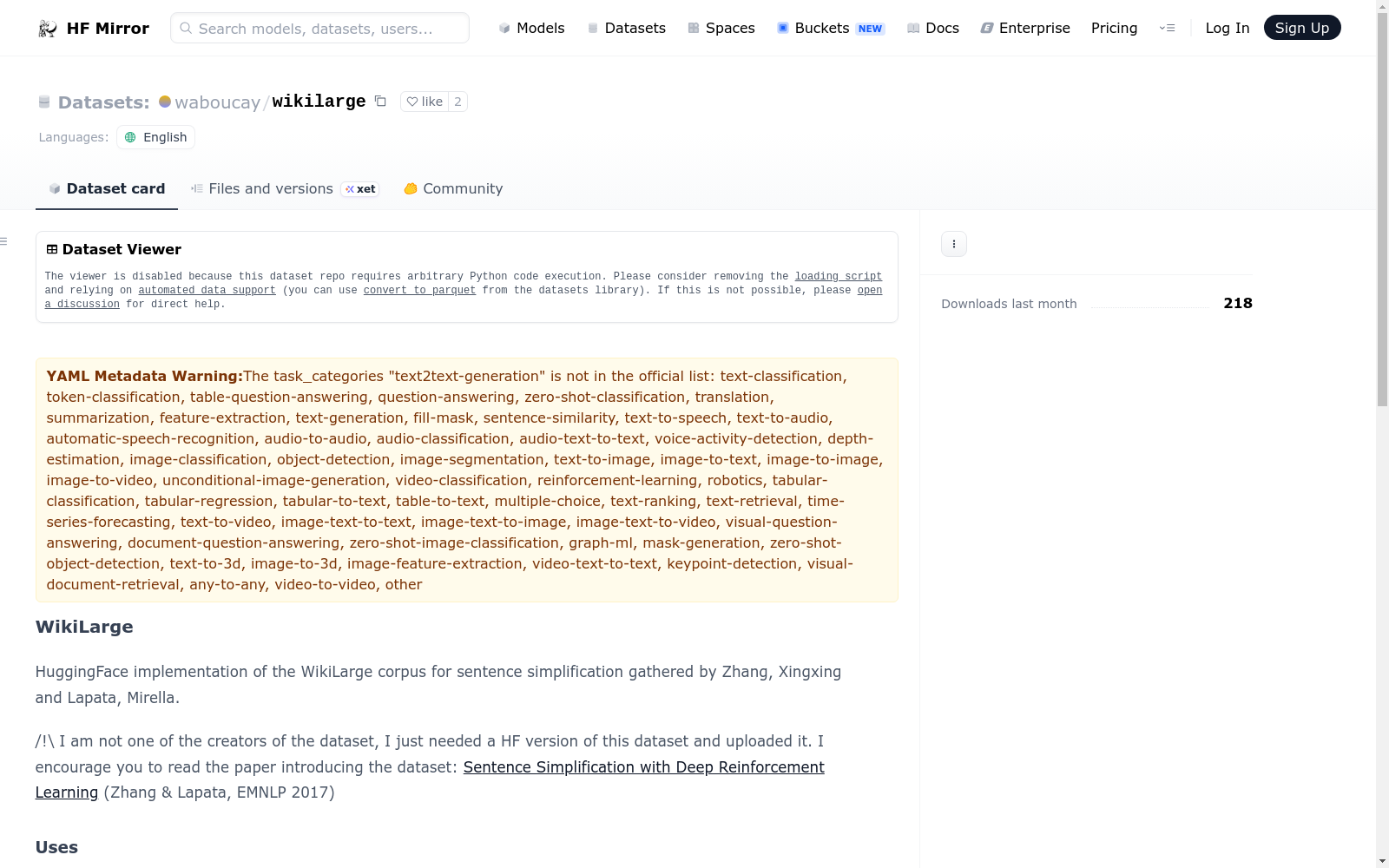Click the 218 downloads value
The image size is (1389, 868).
point(1238,303)
